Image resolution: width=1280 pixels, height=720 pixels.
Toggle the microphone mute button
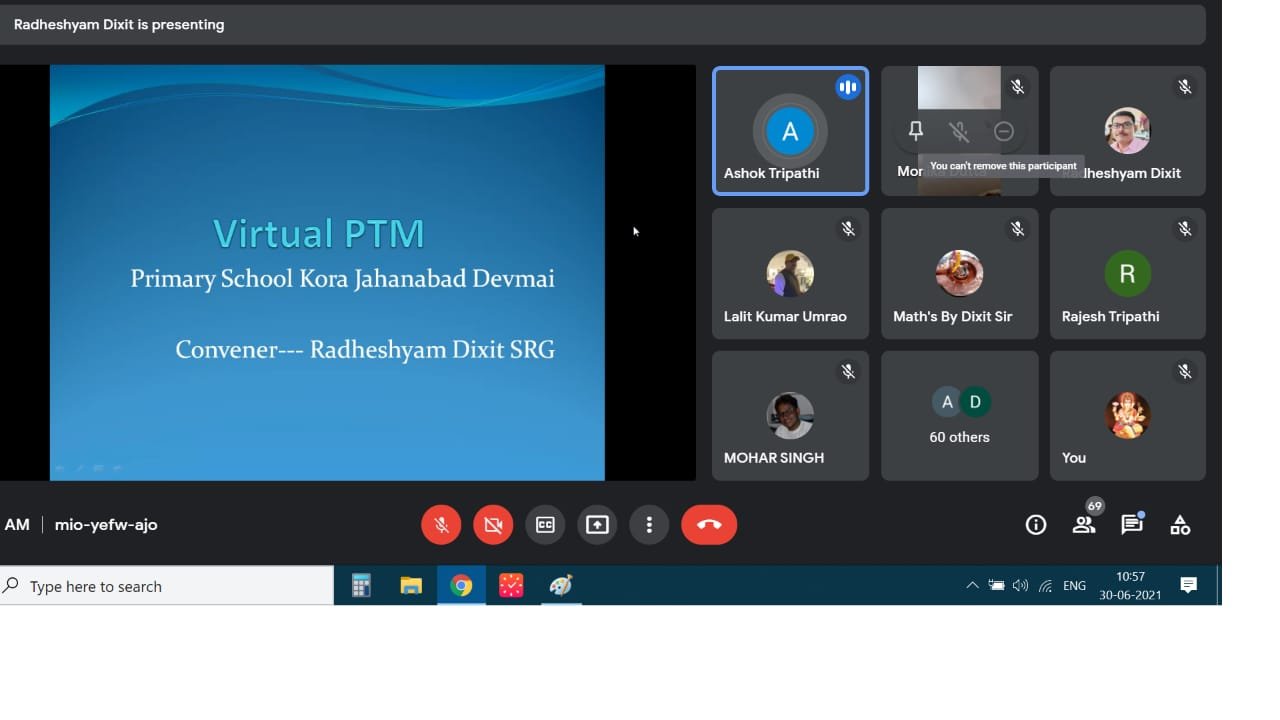(x=441, y=525)
